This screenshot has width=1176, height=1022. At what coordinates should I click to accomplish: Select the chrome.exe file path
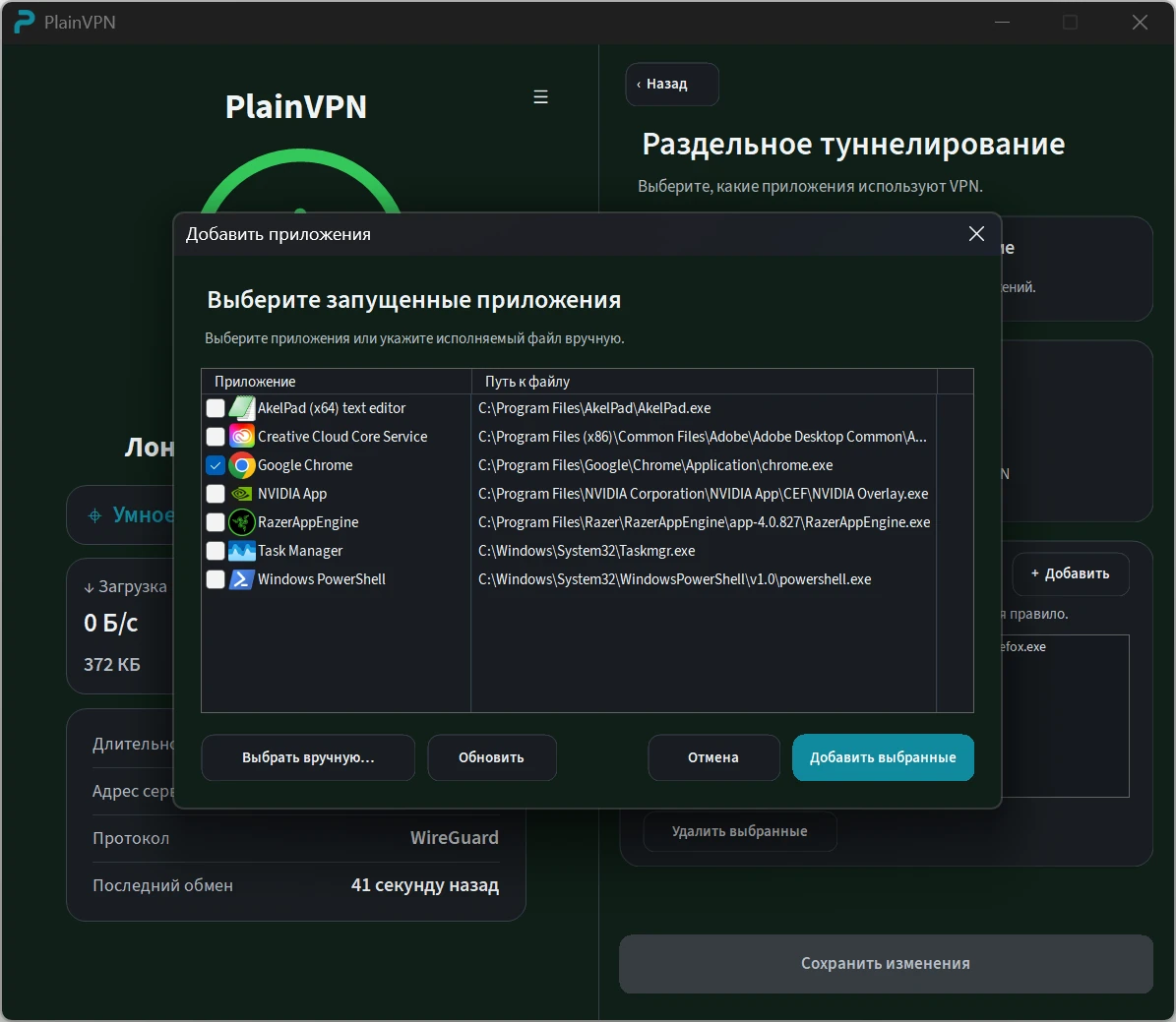tap(655, 465)
